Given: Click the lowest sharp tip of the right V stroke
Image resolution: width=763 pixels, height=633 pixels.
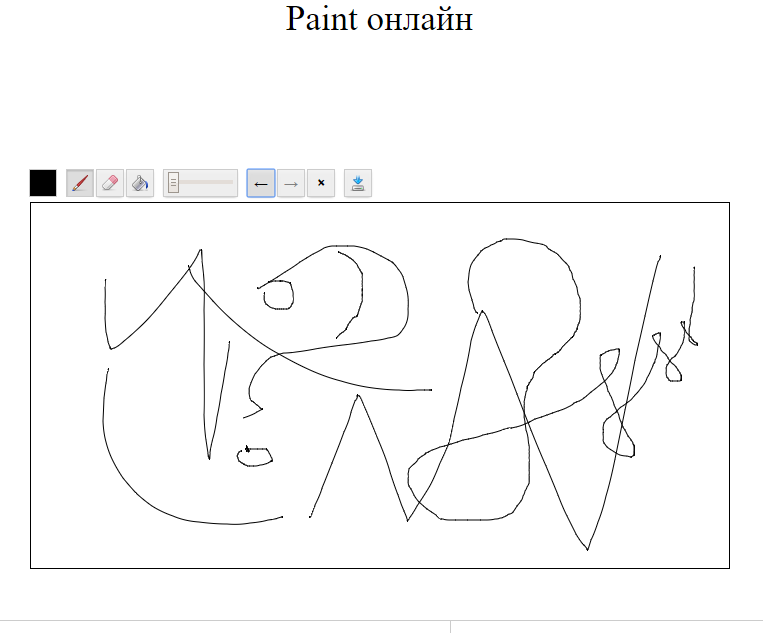Looking at the screenshot, I should pos(587,549).
